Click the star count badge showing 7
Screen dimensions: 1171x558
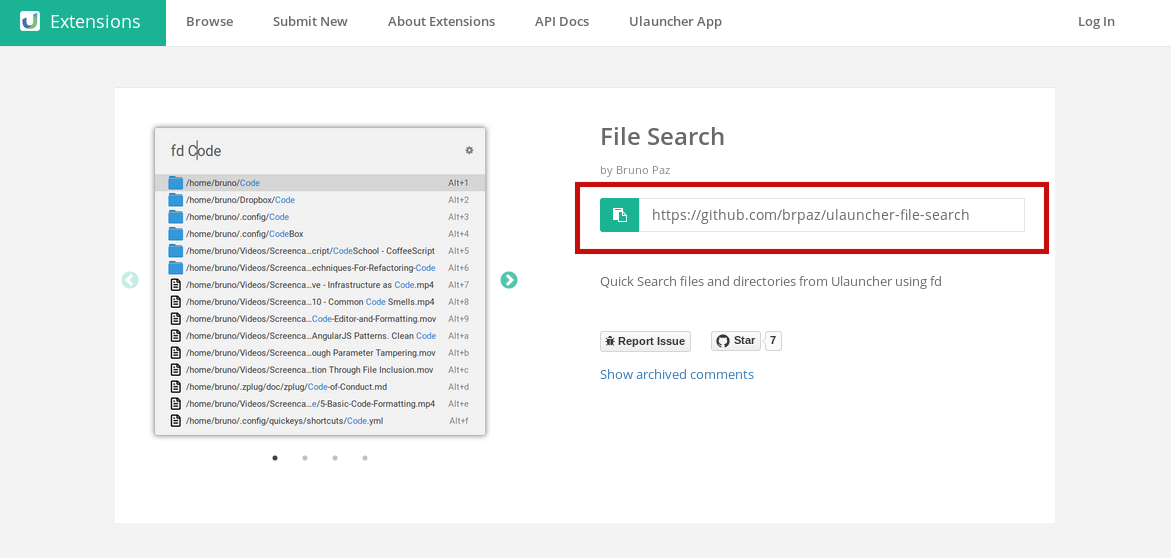773,341
